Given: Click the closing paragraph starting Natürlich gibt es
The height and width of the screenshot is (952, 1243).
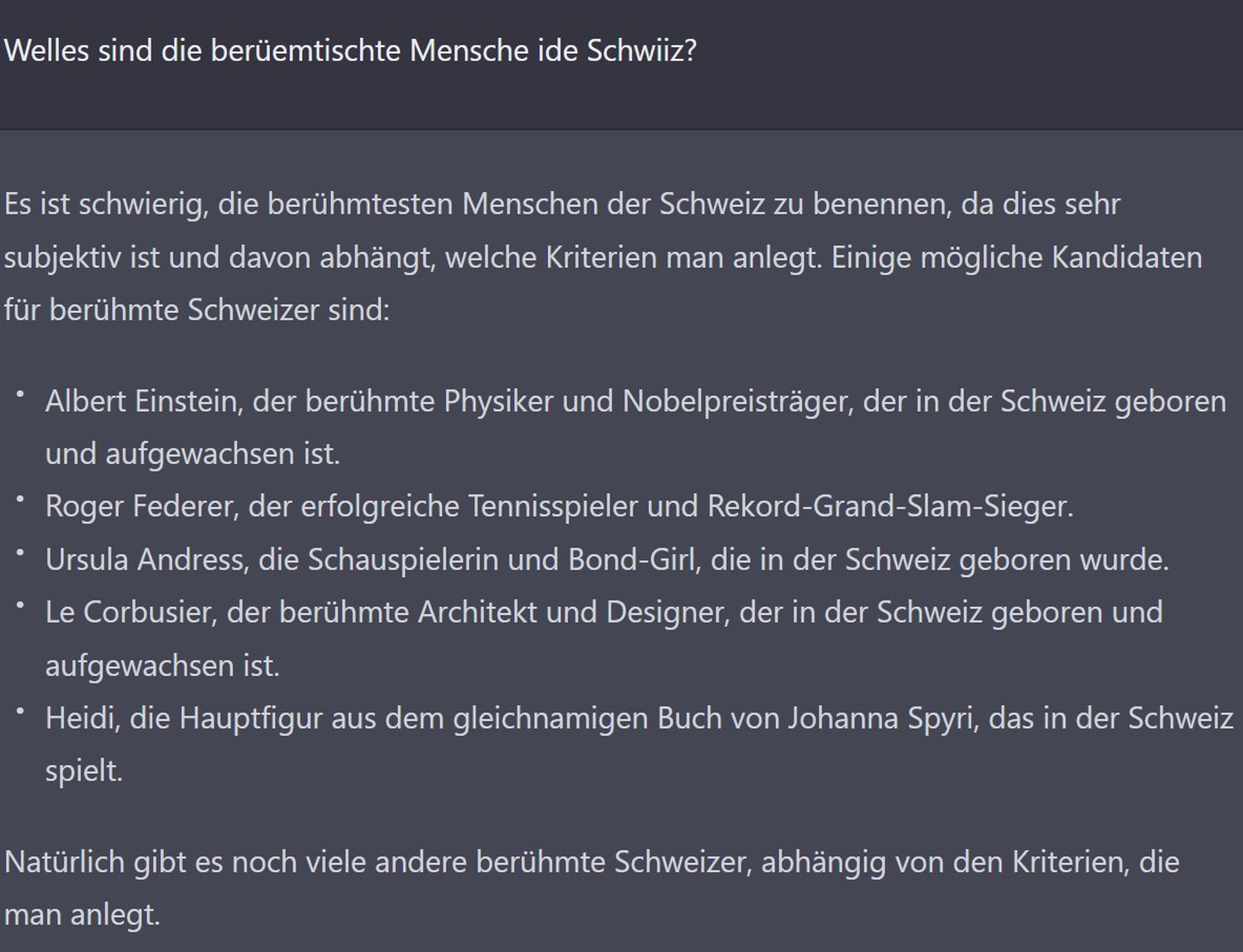Looking at the screenshot, I should (x=592, y=887).
